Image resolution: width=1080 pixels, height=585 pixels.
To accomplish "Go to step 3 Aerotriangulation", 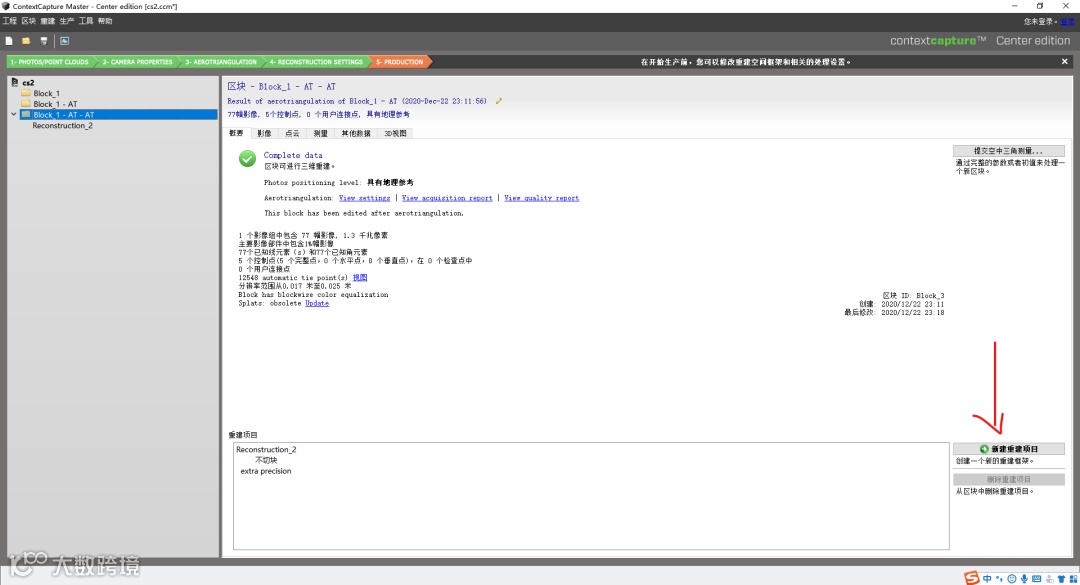I will [221, 62].
